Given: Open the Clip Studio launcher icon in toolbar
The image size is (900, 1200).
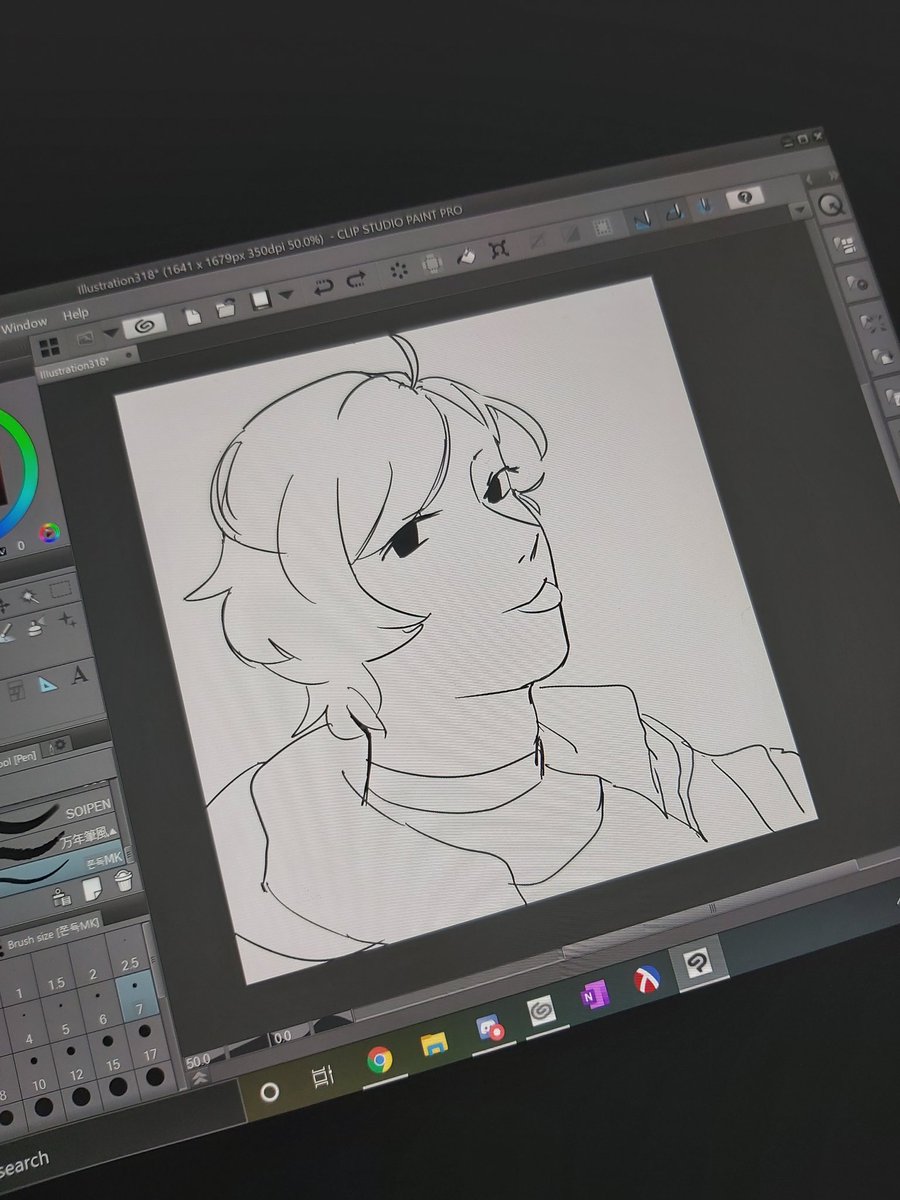Looking at the screenshot, I should coord(143,327).
